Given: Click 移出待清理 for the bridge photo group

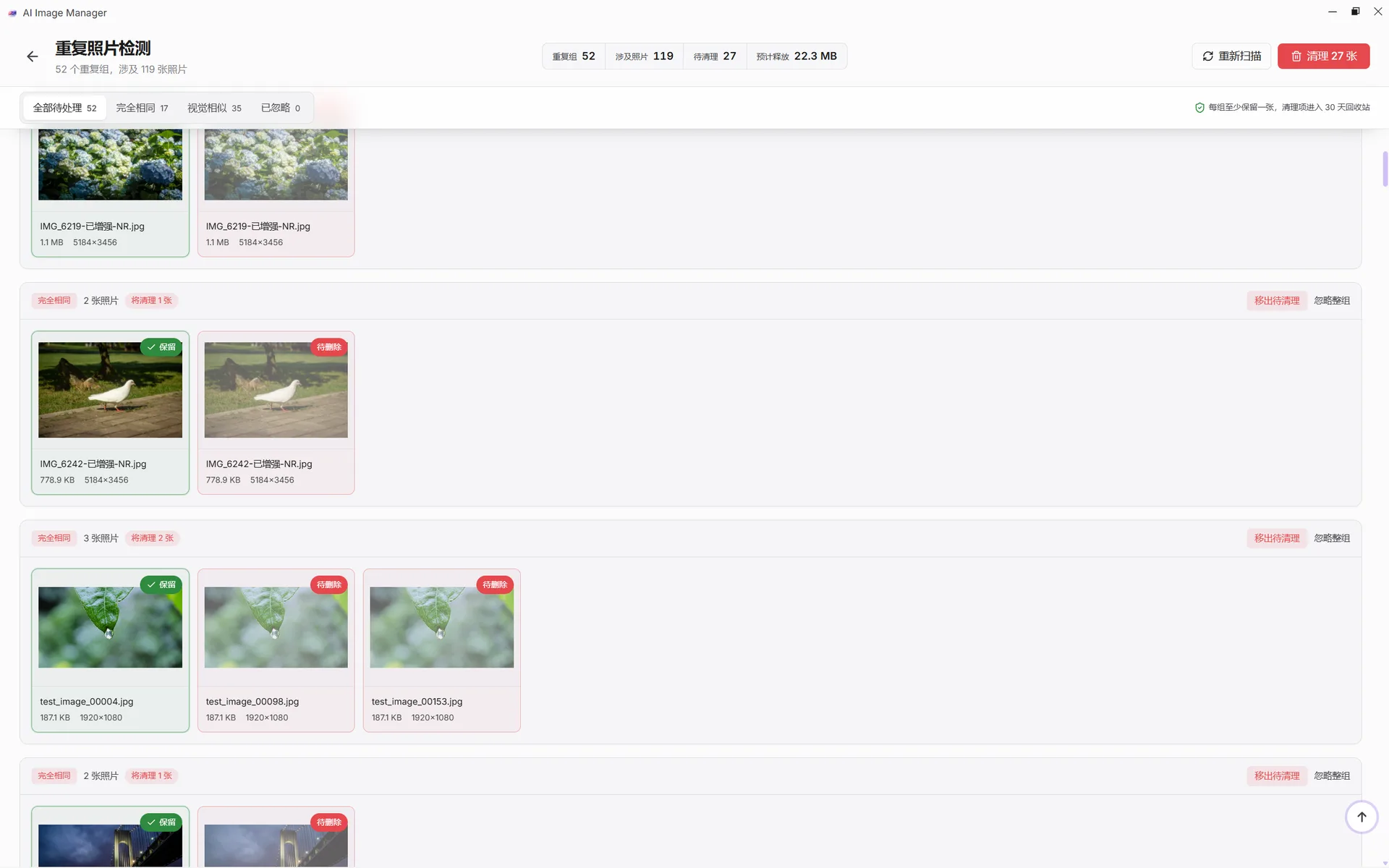Looking at the screenshot, I should [x=1277, y=776].
